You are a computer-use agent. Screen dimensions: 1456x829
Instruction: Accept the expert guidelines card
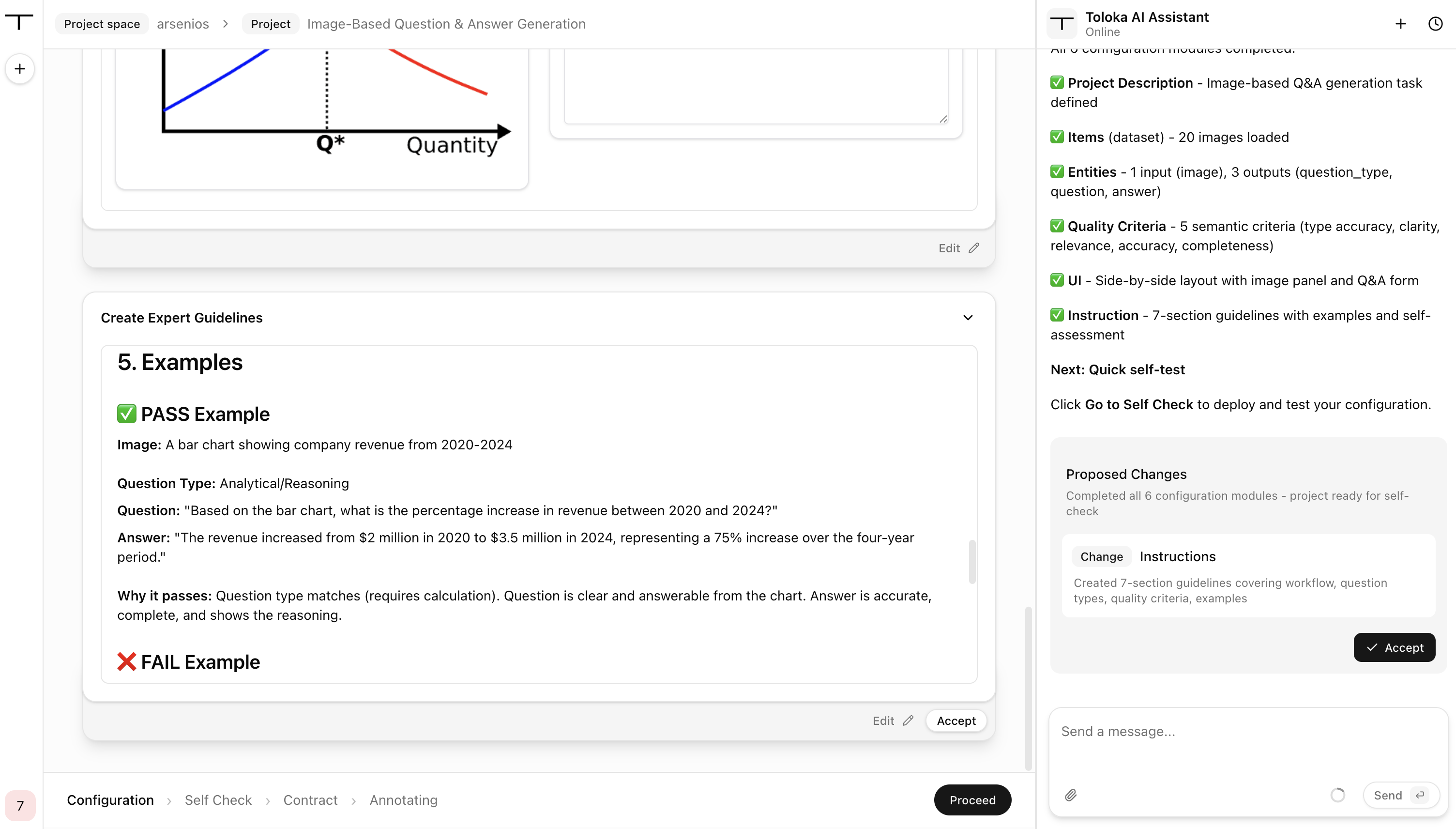click(x=956, y=720)
